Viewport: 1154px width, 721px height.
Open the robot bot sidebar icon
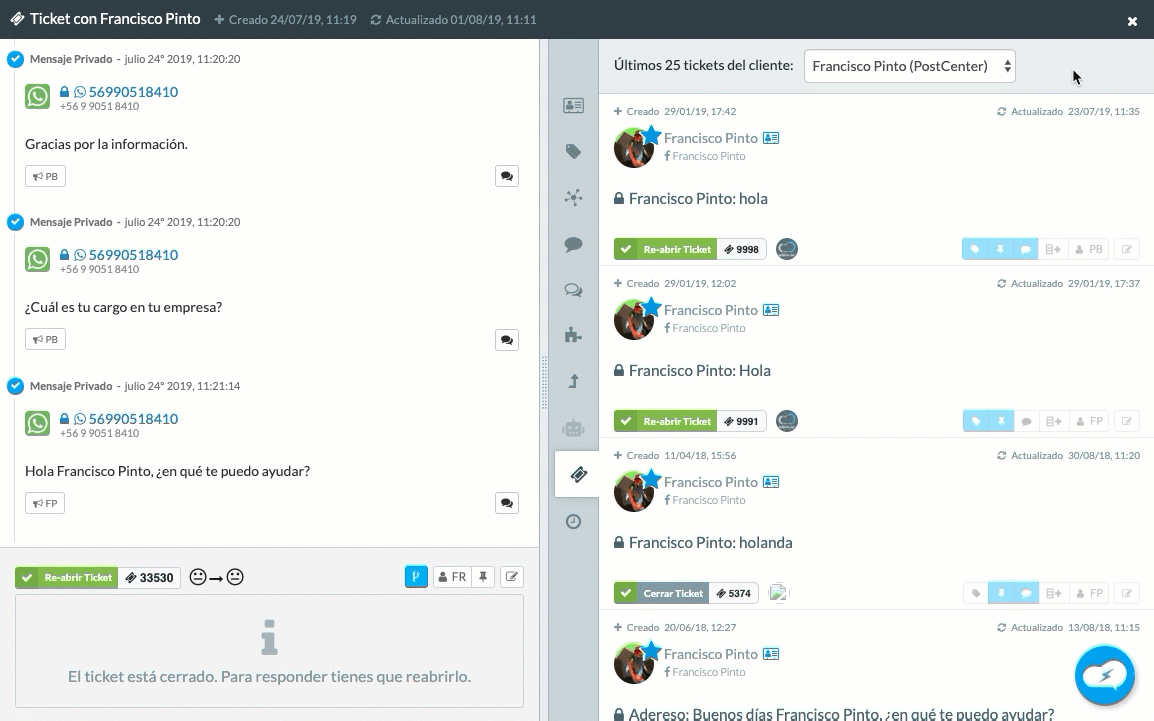tap(573, 427)
